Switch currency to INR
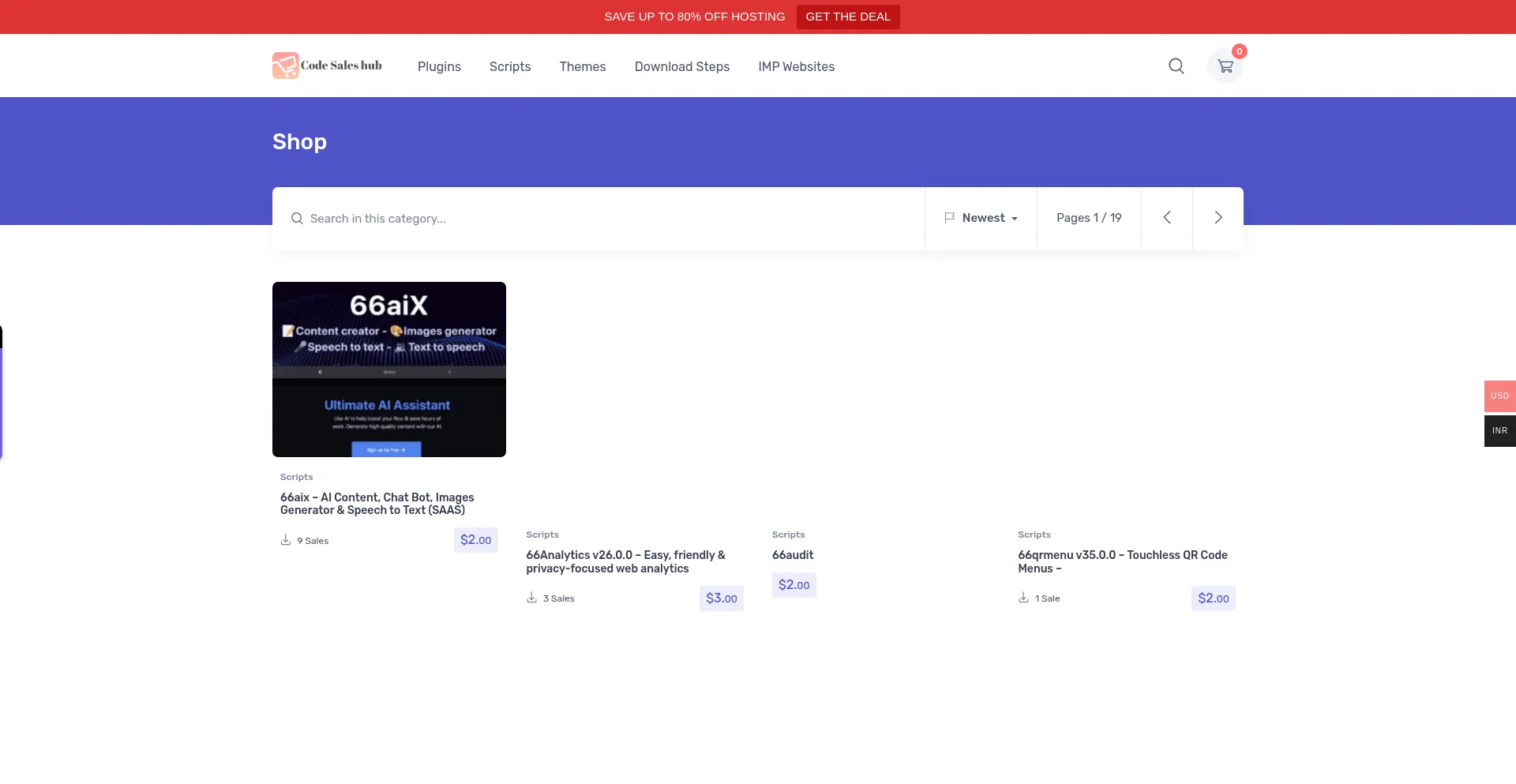Viewport: 1516px width, 784px height. click(1499, 431)
